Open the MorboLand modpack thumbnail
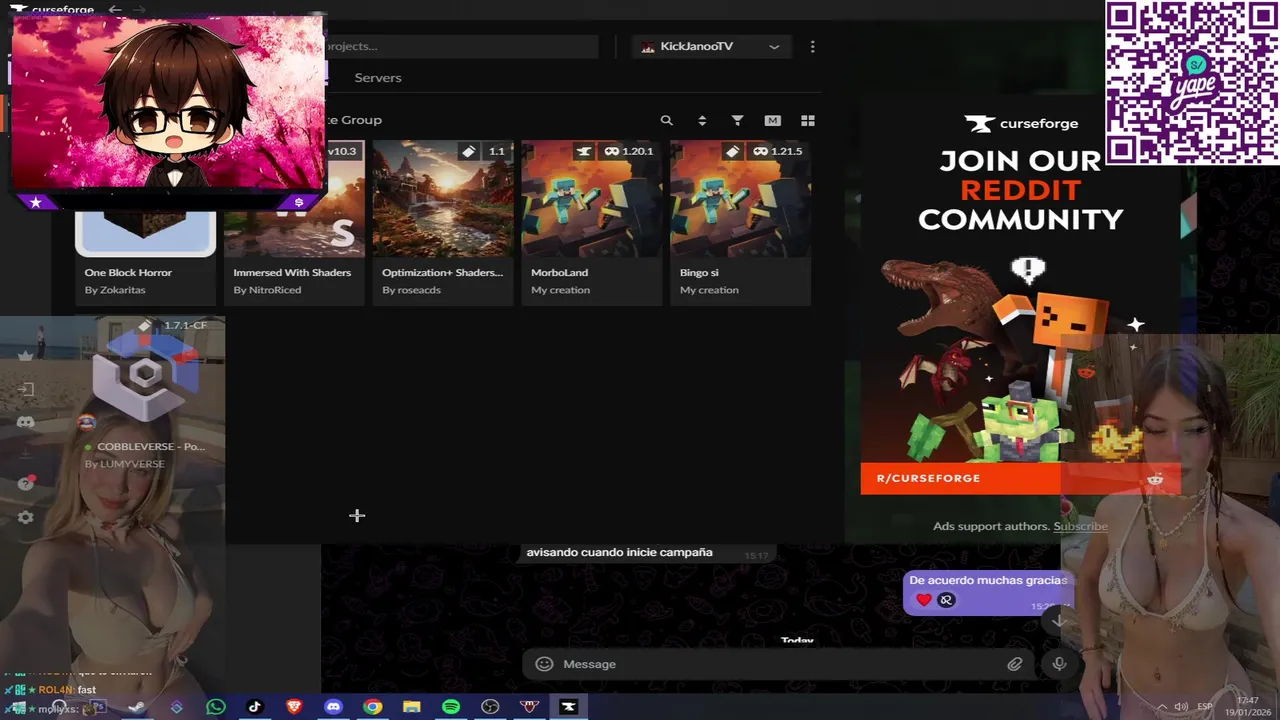Screen dimensions: 1280x720 592,198
